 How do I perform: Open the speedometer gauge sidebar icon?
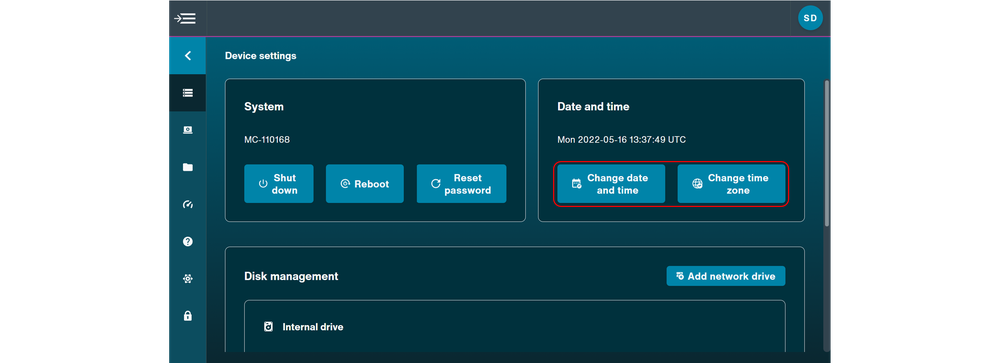point(188,204)
